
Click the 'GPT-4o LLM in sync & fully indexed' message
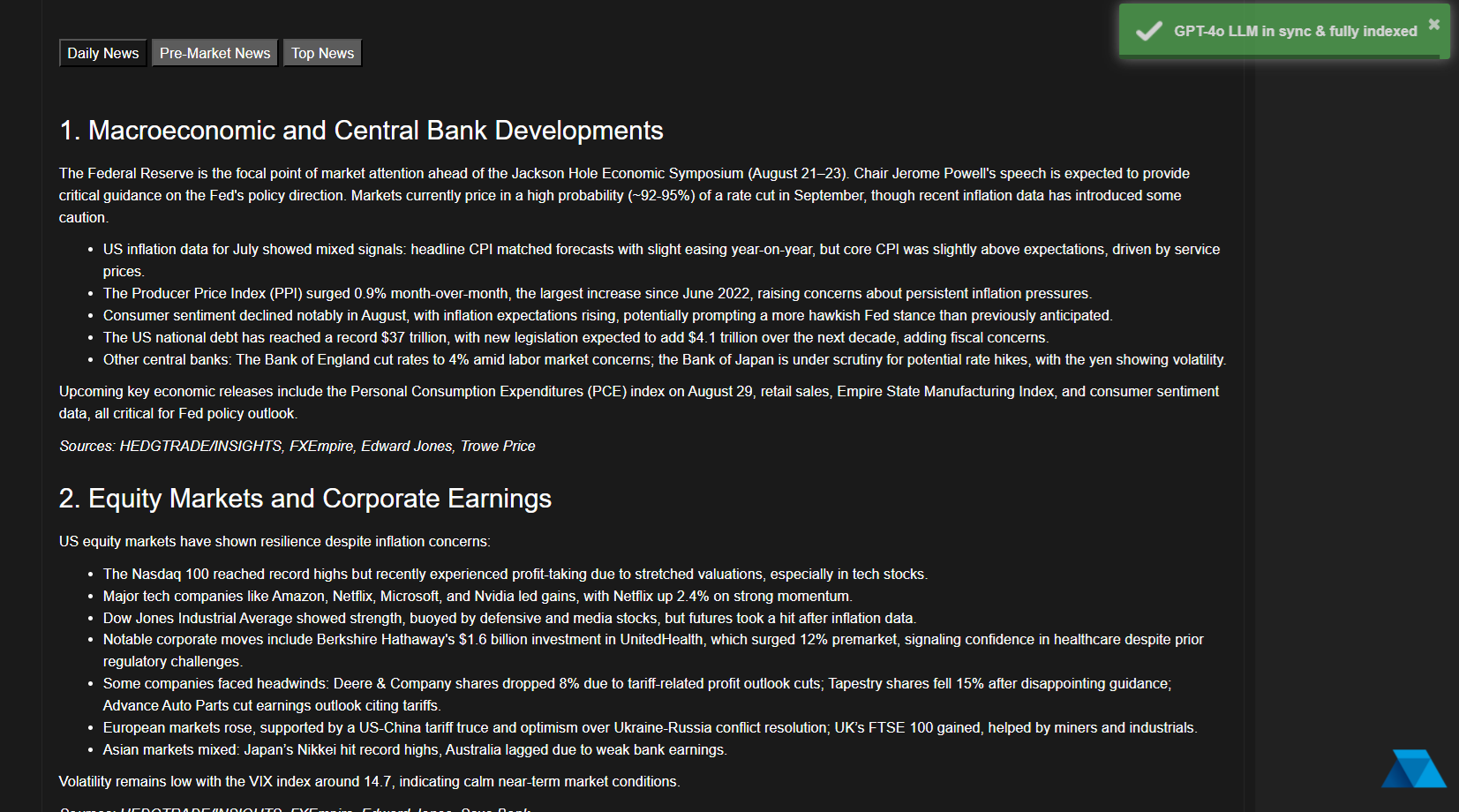(x=1295, y=31)
